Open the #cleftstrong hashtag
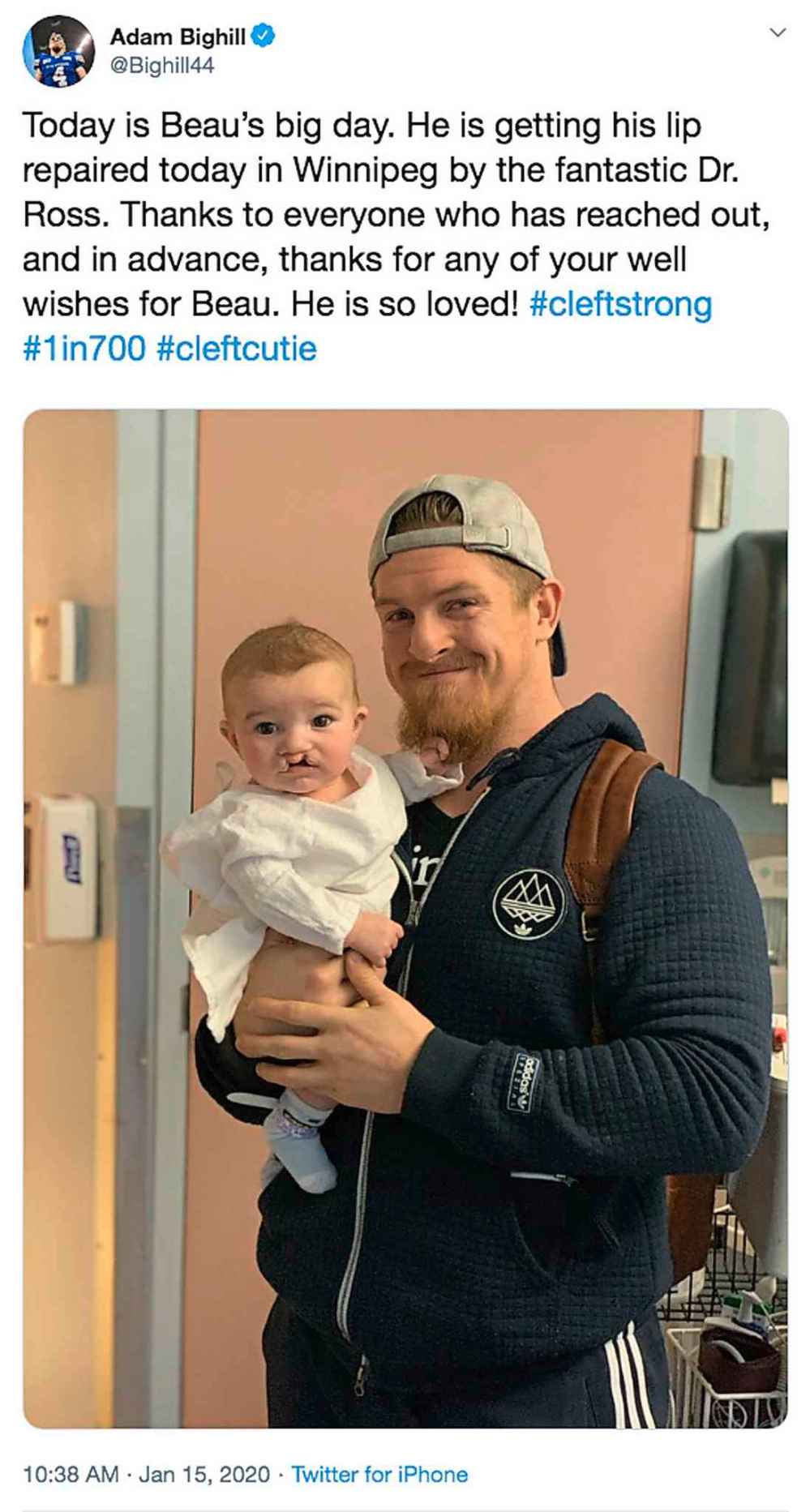Viewport: 810px width, 1512px height. point(620,304)
